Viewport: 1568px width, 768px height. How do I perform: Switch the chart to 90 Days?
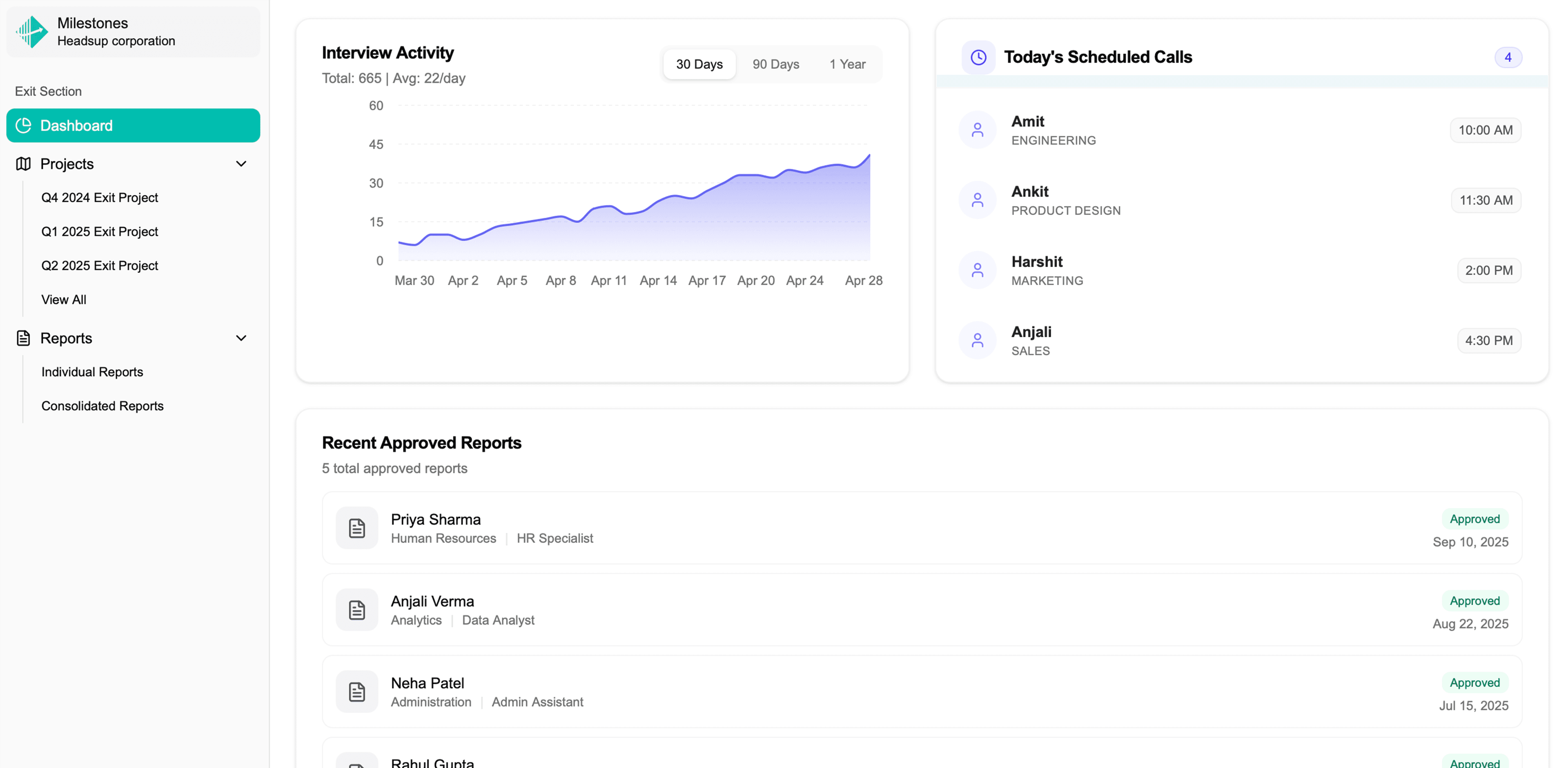[775, 65]
